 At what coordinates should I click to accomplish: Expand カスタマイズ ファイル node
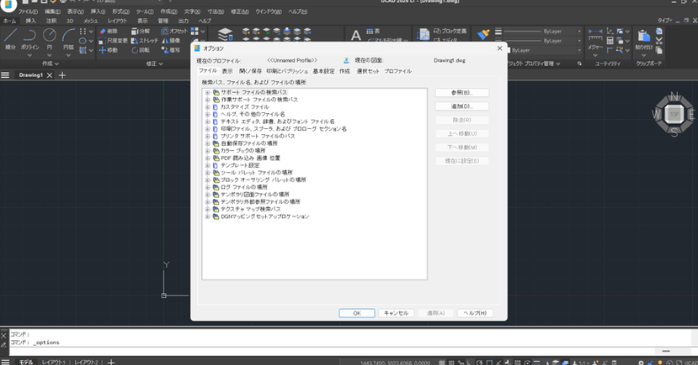click(x=207, y=107)
